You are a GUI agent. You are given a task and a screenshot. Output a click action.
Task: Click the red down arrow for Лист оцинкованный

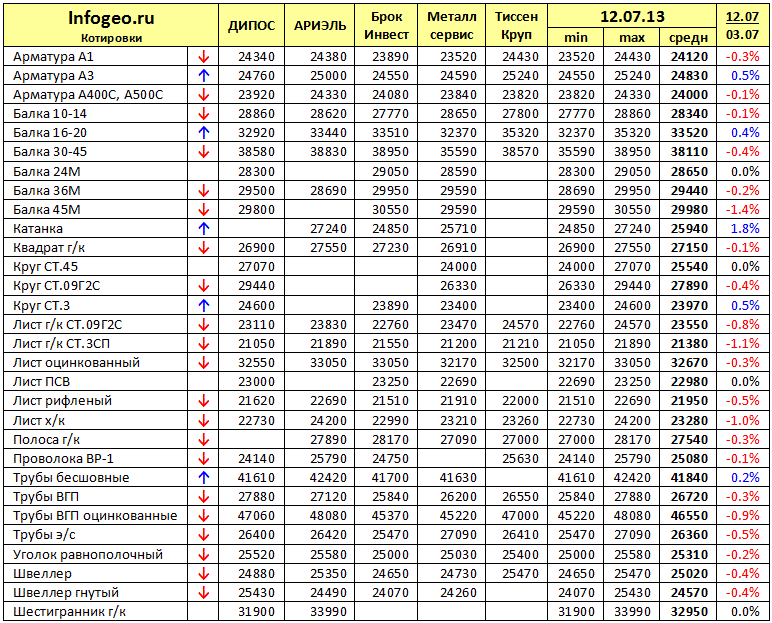203,363
